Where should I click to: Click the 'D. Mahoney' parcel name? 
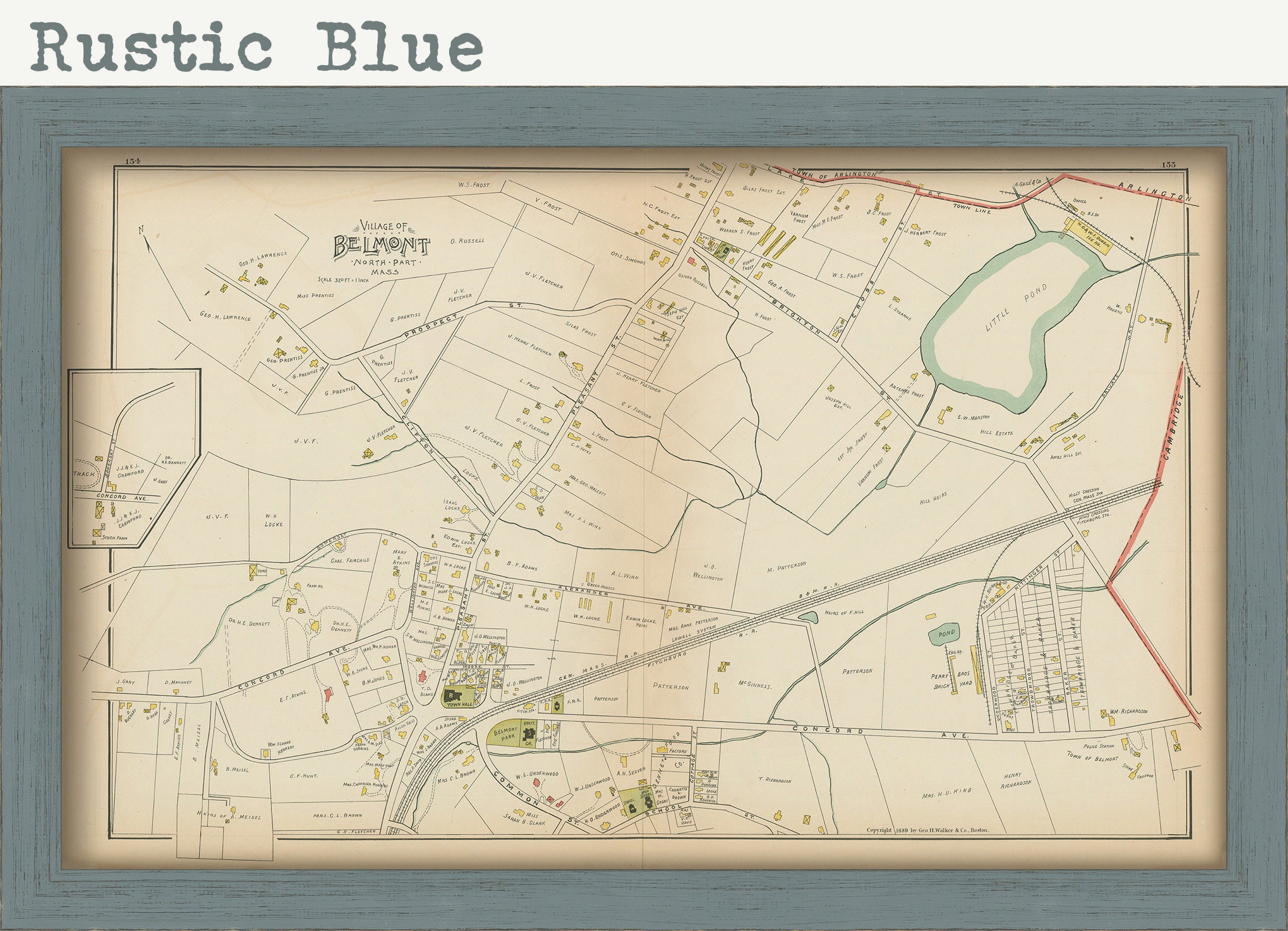coord(177,682)
